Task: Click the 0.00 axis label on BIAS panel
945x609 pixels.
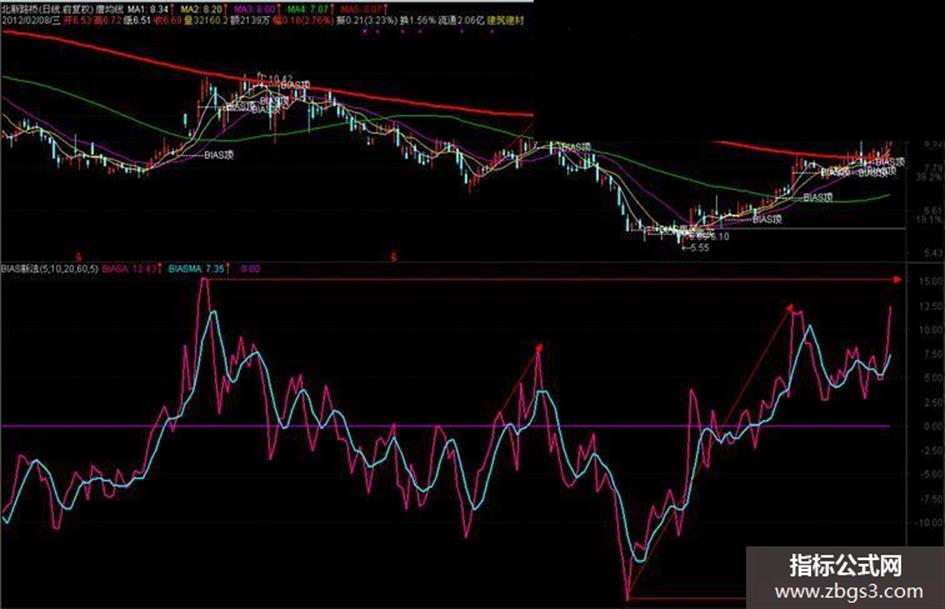Action: pos(932,426)
